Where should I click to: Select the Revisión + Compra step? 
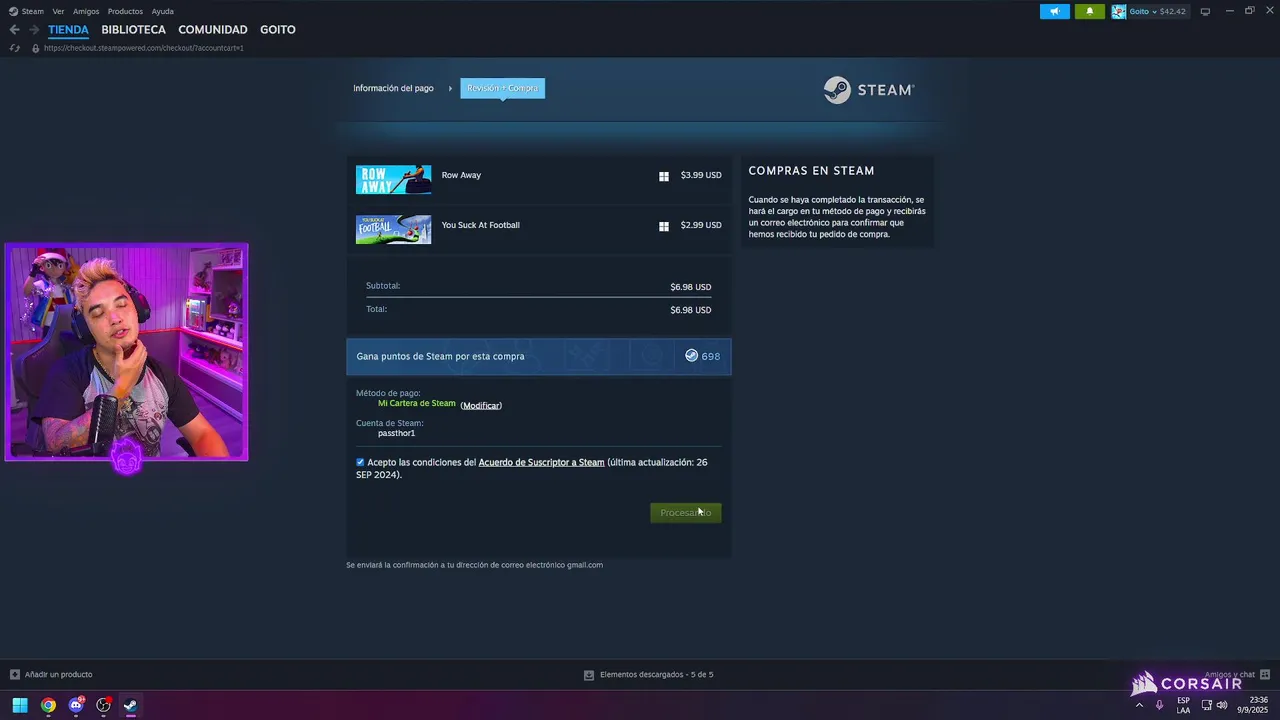(x=502, y=88)
